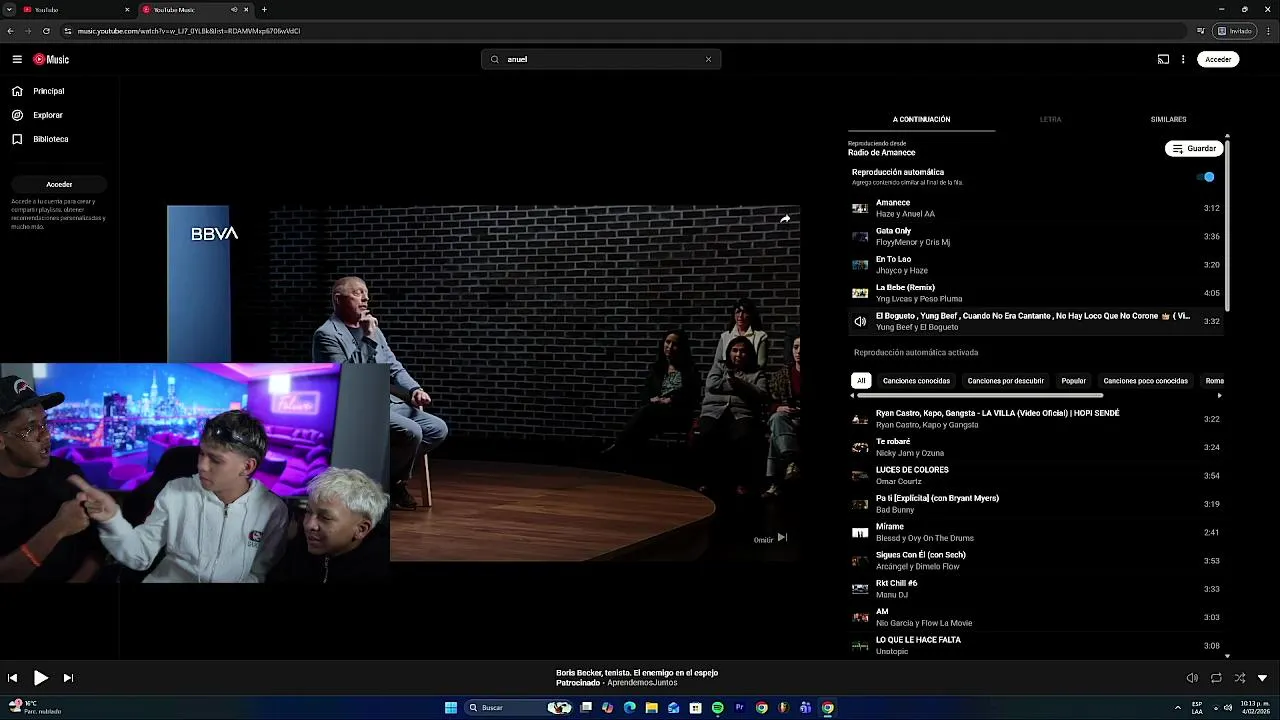
Task: Click the Mírame song thumbnail
Action: pyautogui.click(x=860, y=532)
